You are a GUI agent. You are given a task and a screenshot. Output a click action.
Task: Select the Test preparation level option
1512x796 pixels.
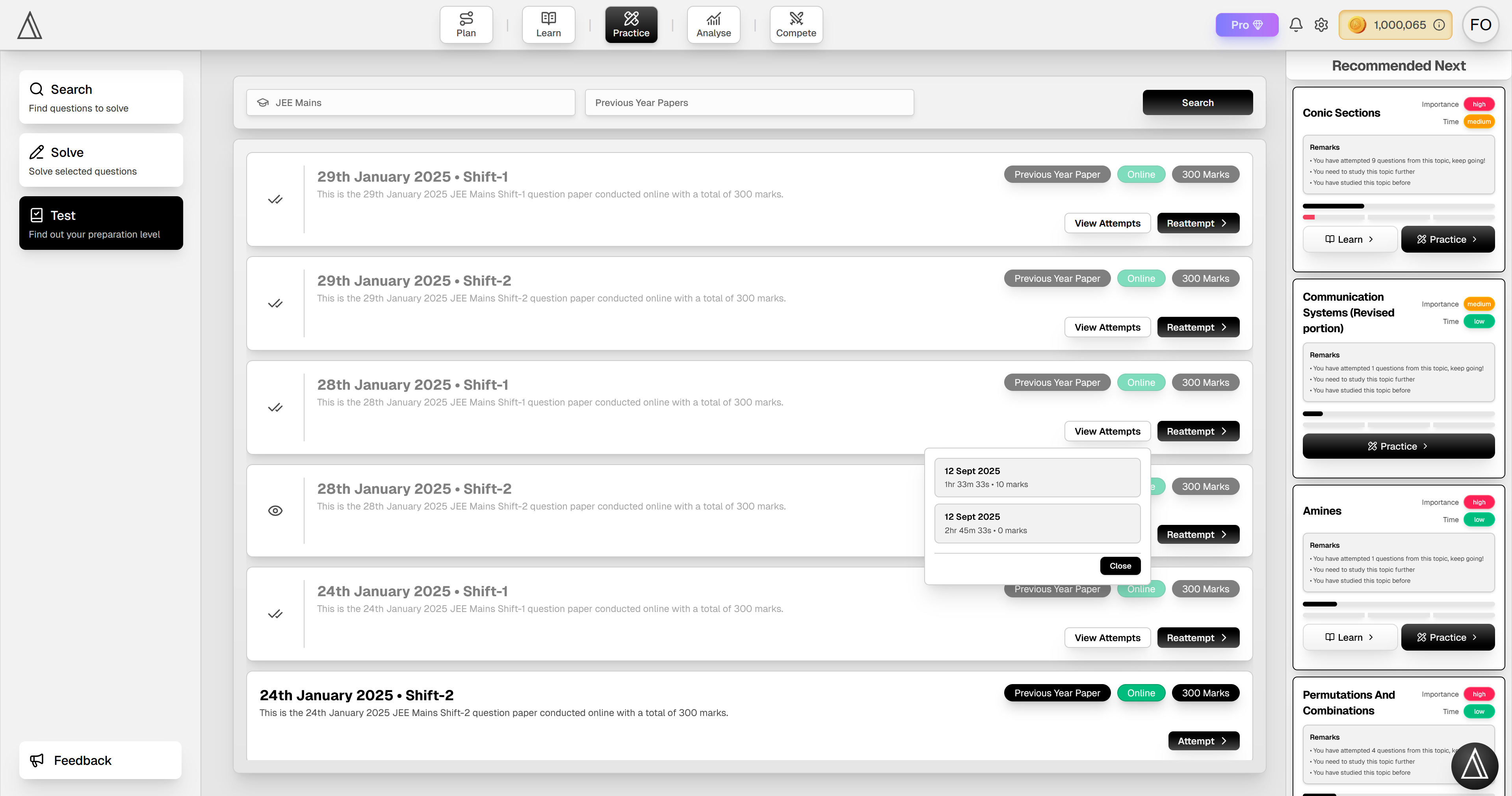point(100,223)
